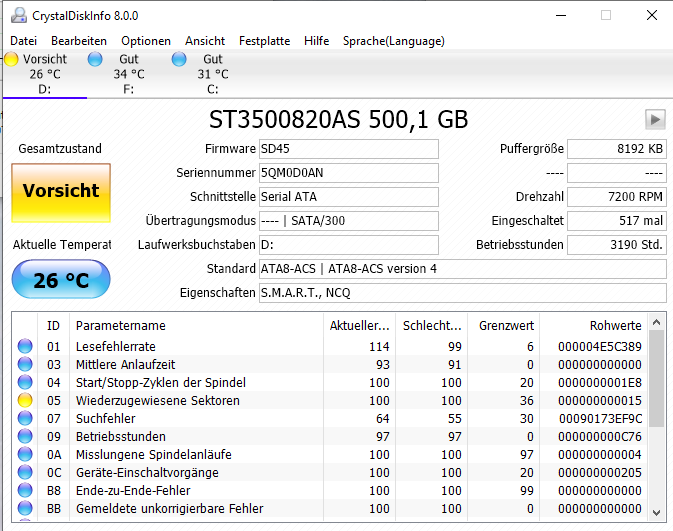Select the yellow Vorsicht status circle for drive D:

(11, 59)
